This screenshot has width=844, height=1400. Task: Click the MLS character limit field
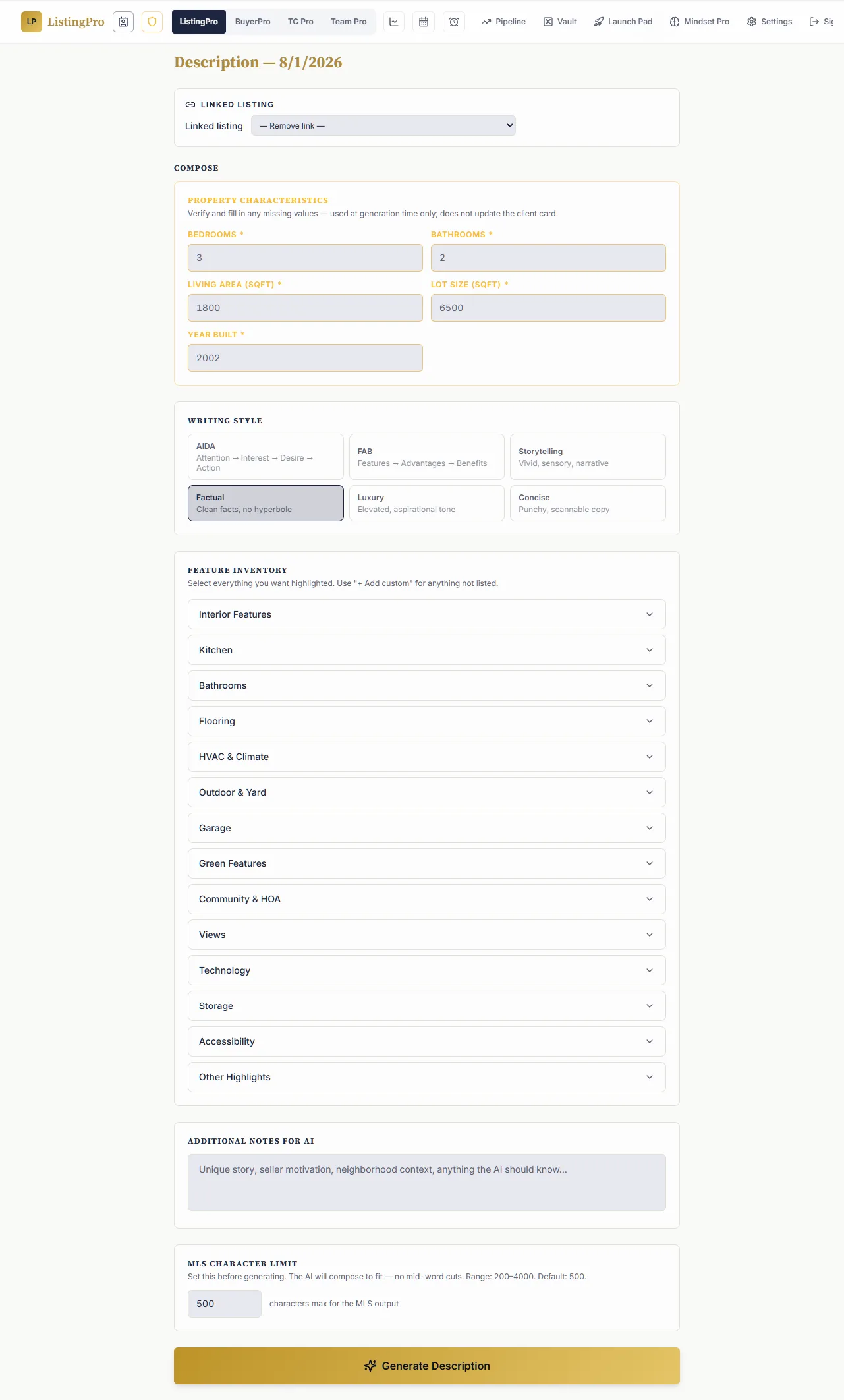(x=225, y=1304)
